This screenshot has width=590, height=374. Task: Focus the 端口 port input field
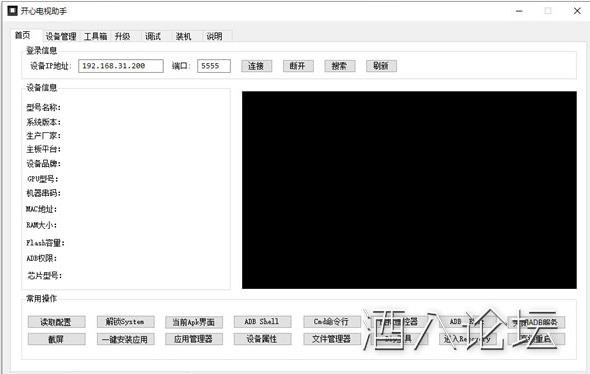214,66
